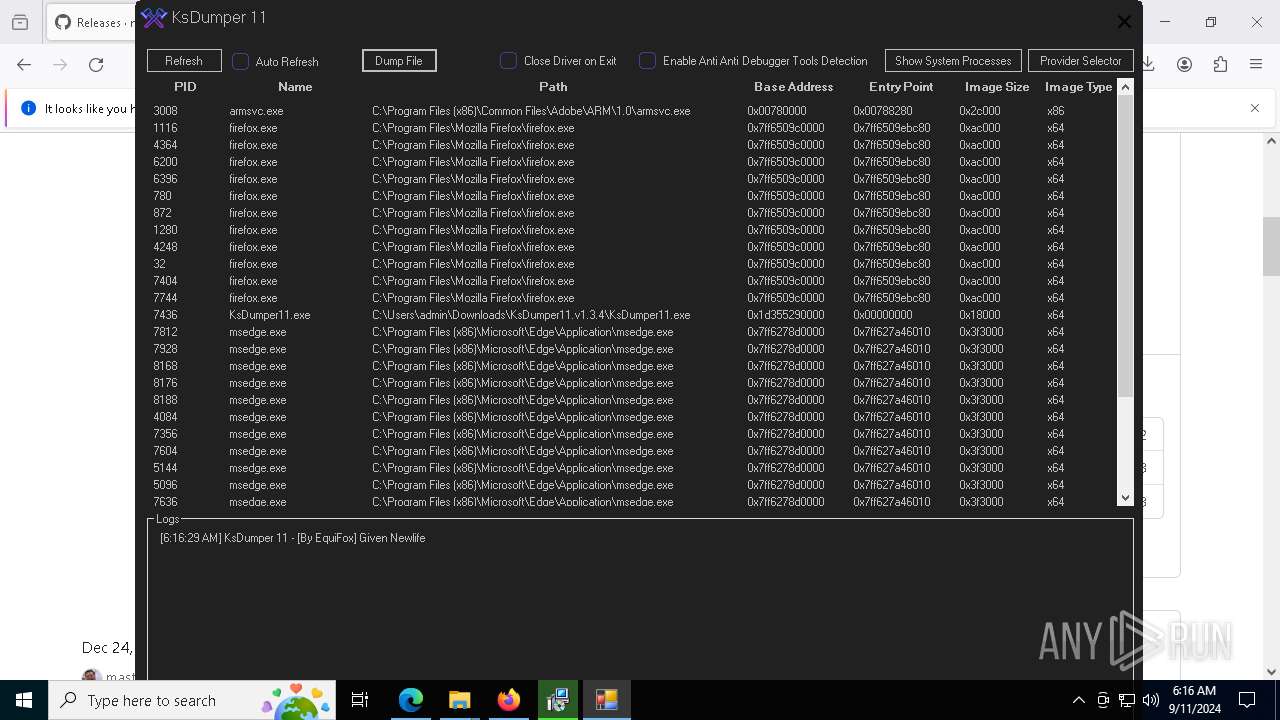The image size is (1280, 720).
Task: Select msedge.exe with PID 5144
Action: point(630,468)
